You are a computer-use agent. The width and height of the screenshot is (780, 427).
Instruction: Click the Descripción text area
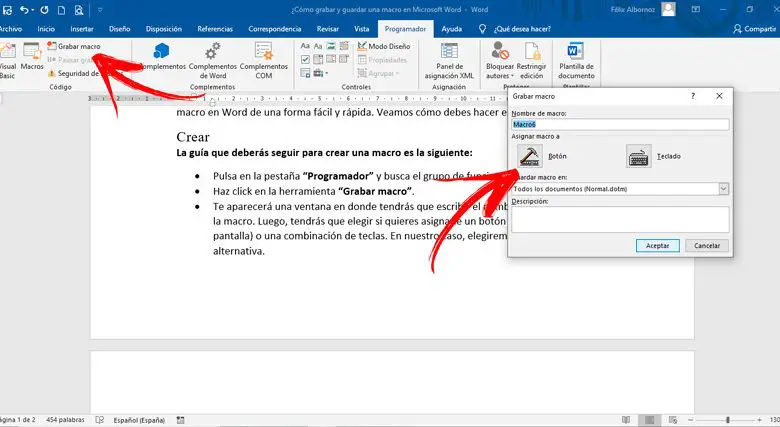[x=620, y=219]
